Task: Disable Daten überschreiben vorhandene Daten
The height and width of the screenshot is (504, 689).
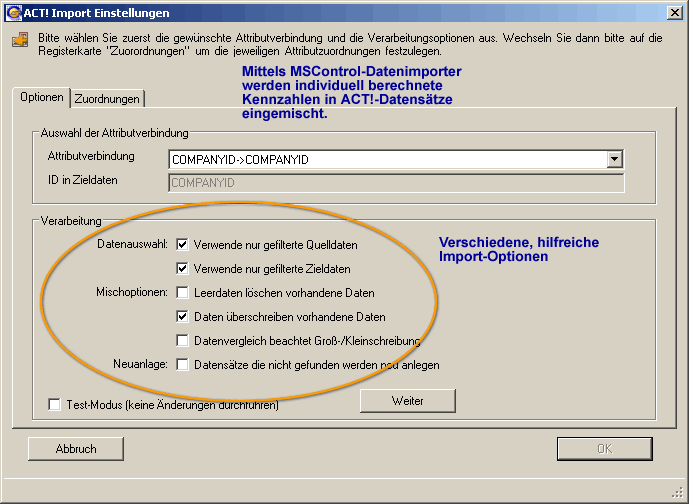Action: (x=182, y=316)
